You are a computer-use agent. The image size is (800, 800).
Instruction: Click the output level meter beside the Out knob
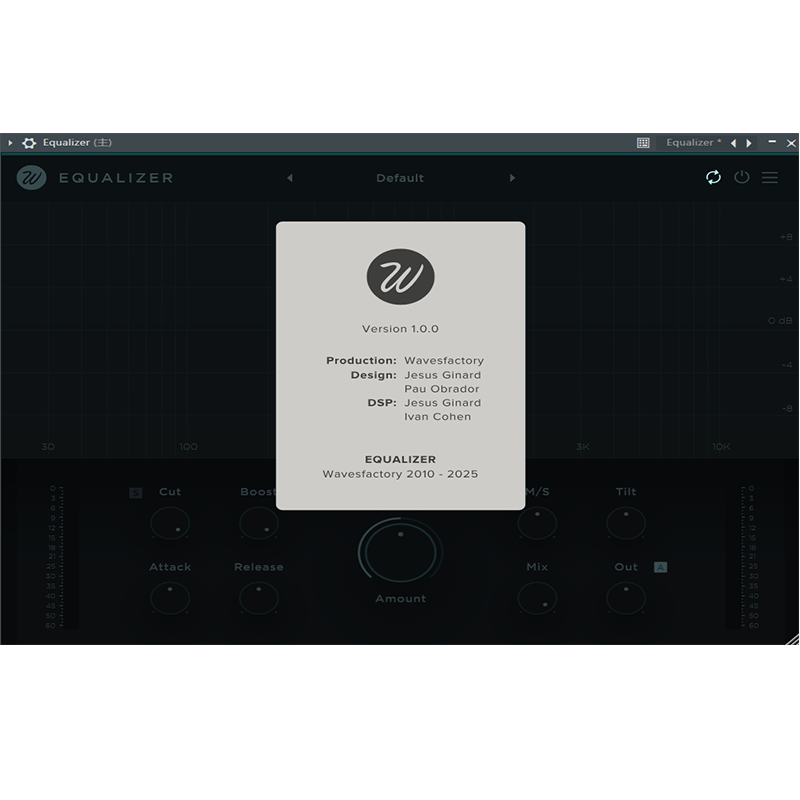(x=743, y=557)
